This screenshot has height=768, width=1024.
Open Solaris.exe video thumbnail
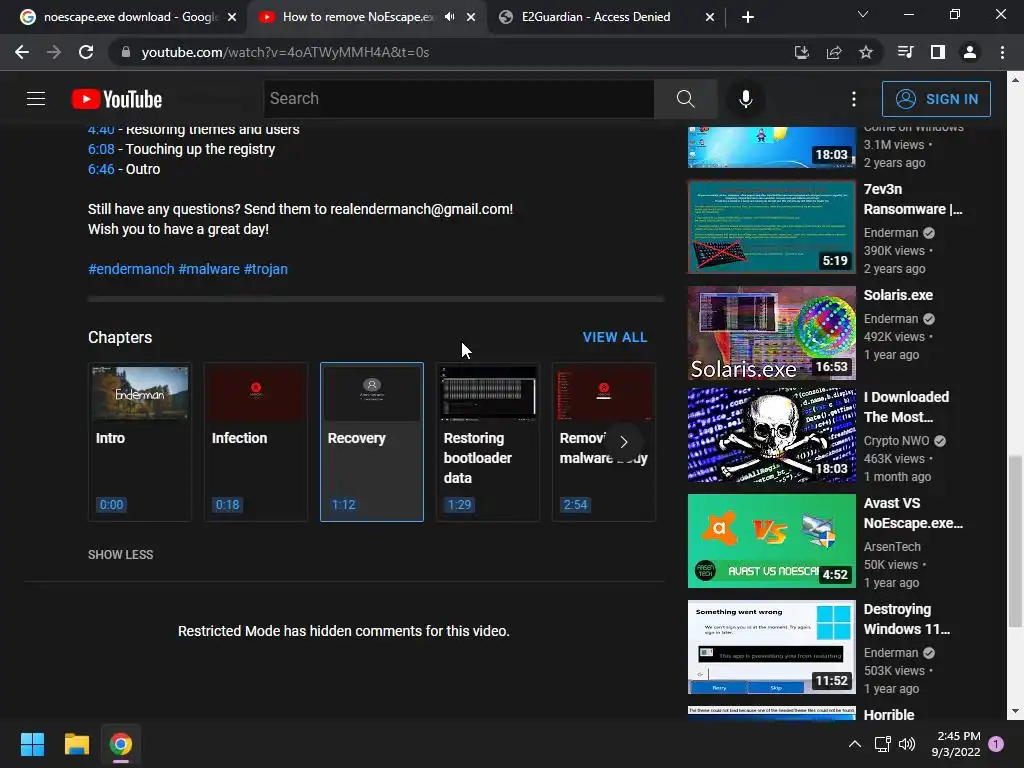tap(771, 333)
